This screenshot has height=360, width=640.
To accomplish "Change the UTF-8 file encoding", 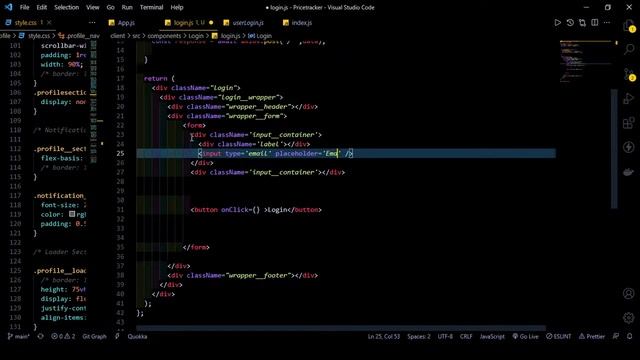I will (445, 336).
